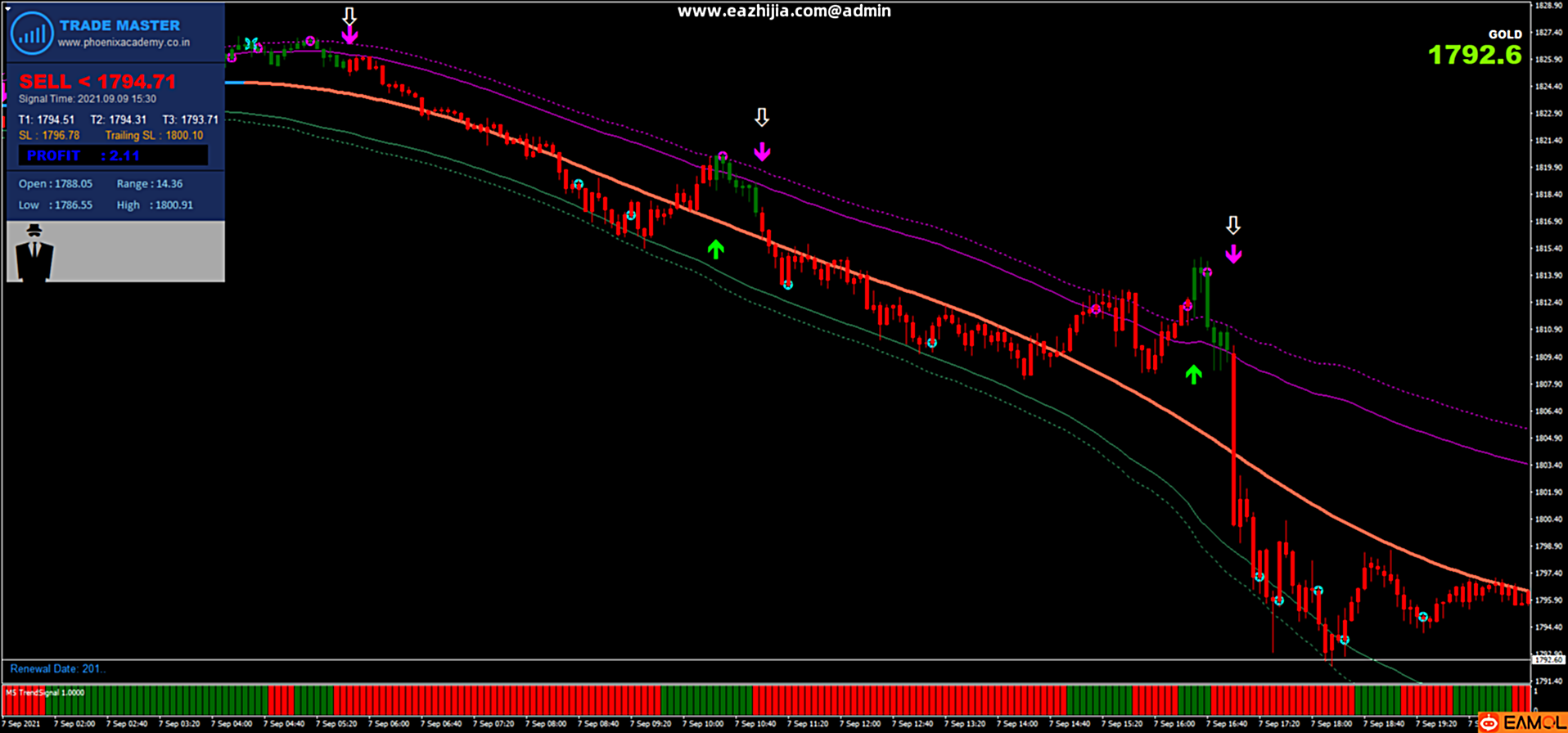The height and width of the screenshot is (733, 1568).
Task: Open the small triangle menu in the chart corner
Action: pos(7,7)
